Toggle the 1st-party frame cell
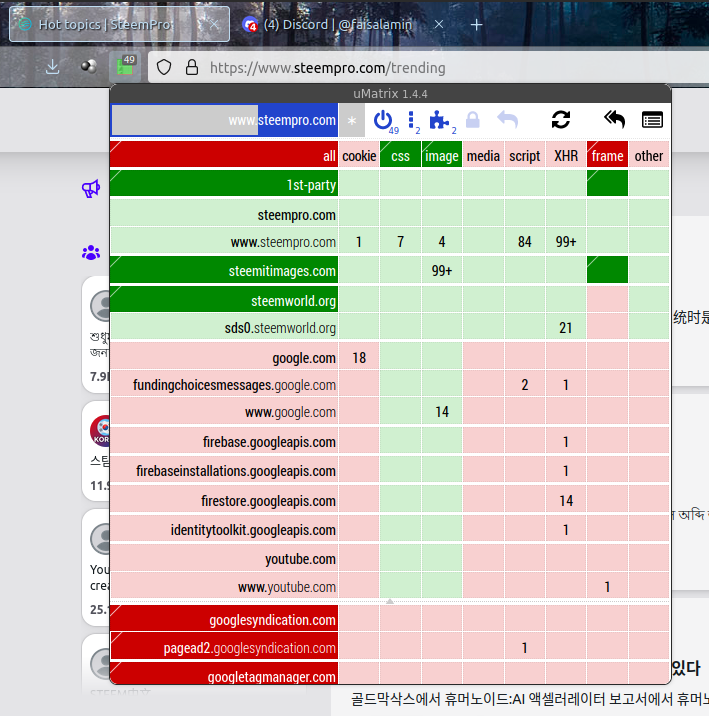Image resolution: width=709 pixels, height=716 pixels. tap(608, 183)
